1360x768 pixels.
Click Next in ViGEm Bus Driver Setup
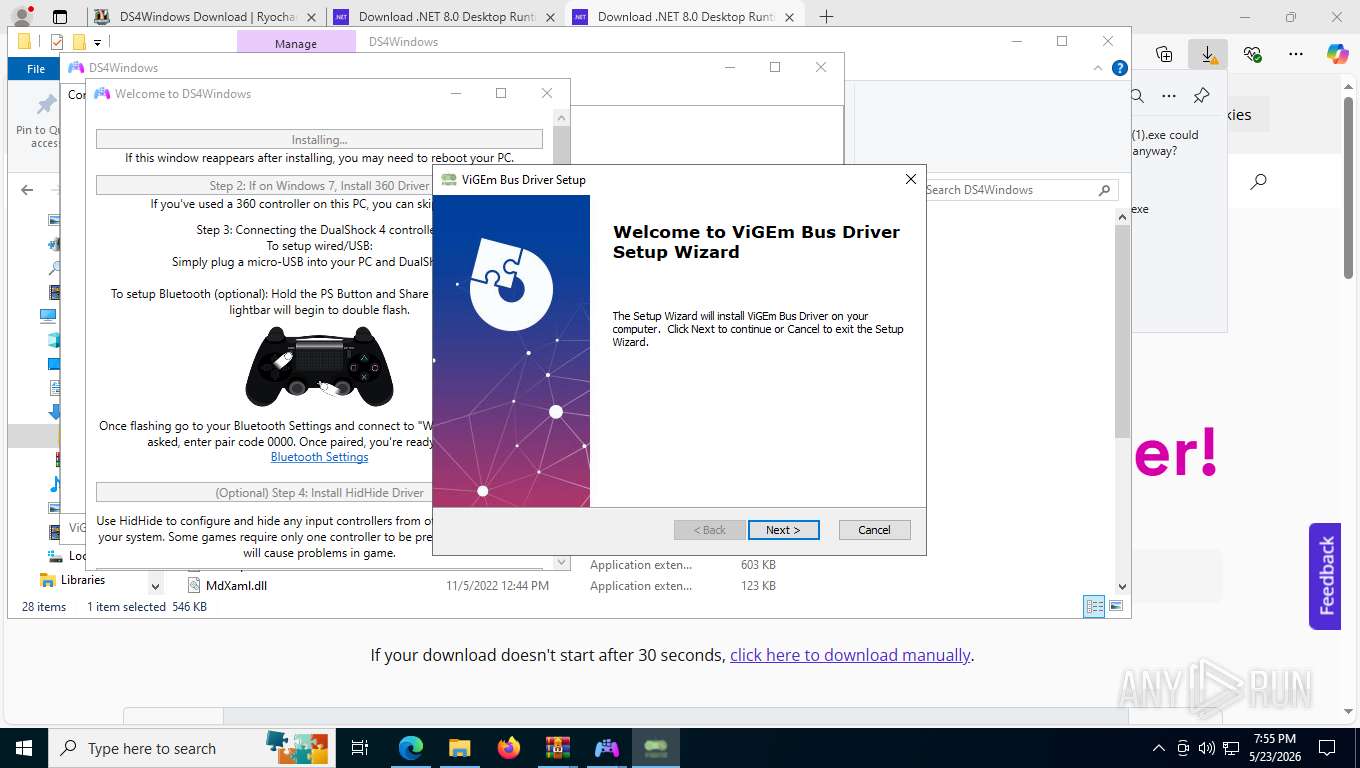tap(783, 530)
